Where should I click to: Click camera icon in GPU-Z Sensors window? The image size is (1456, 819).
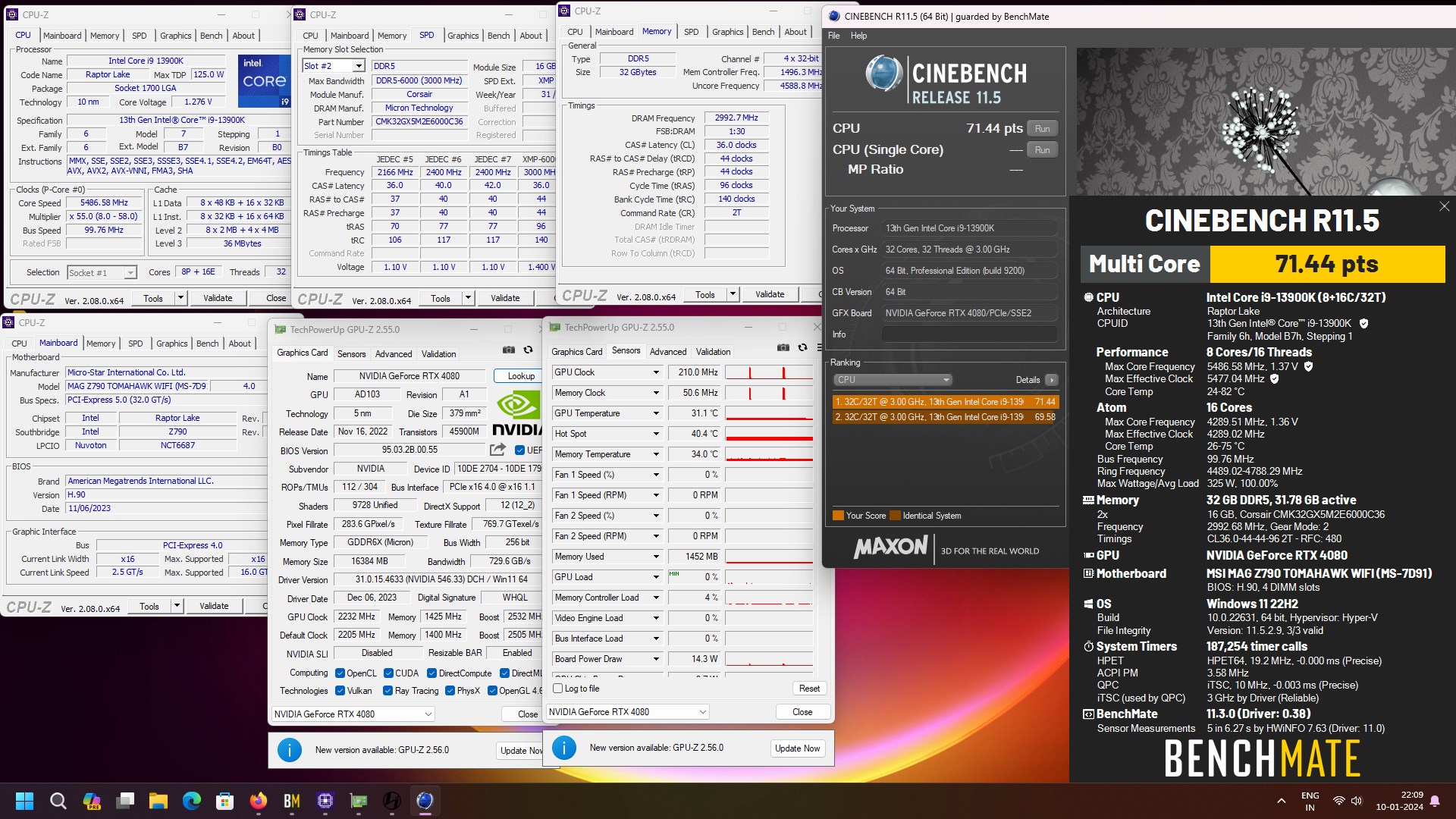[783, 347]
